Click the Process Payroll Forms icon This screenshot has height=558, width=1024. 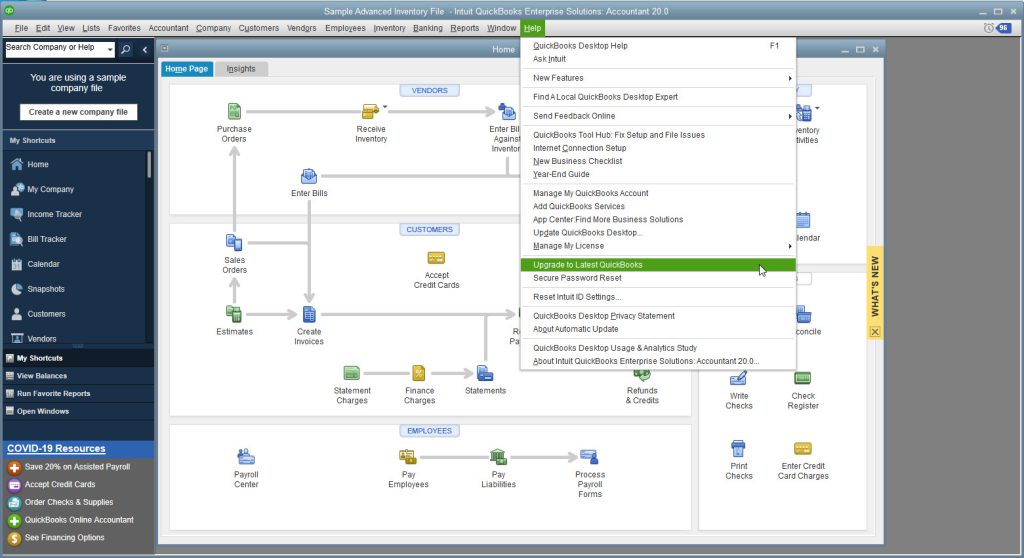589,457
